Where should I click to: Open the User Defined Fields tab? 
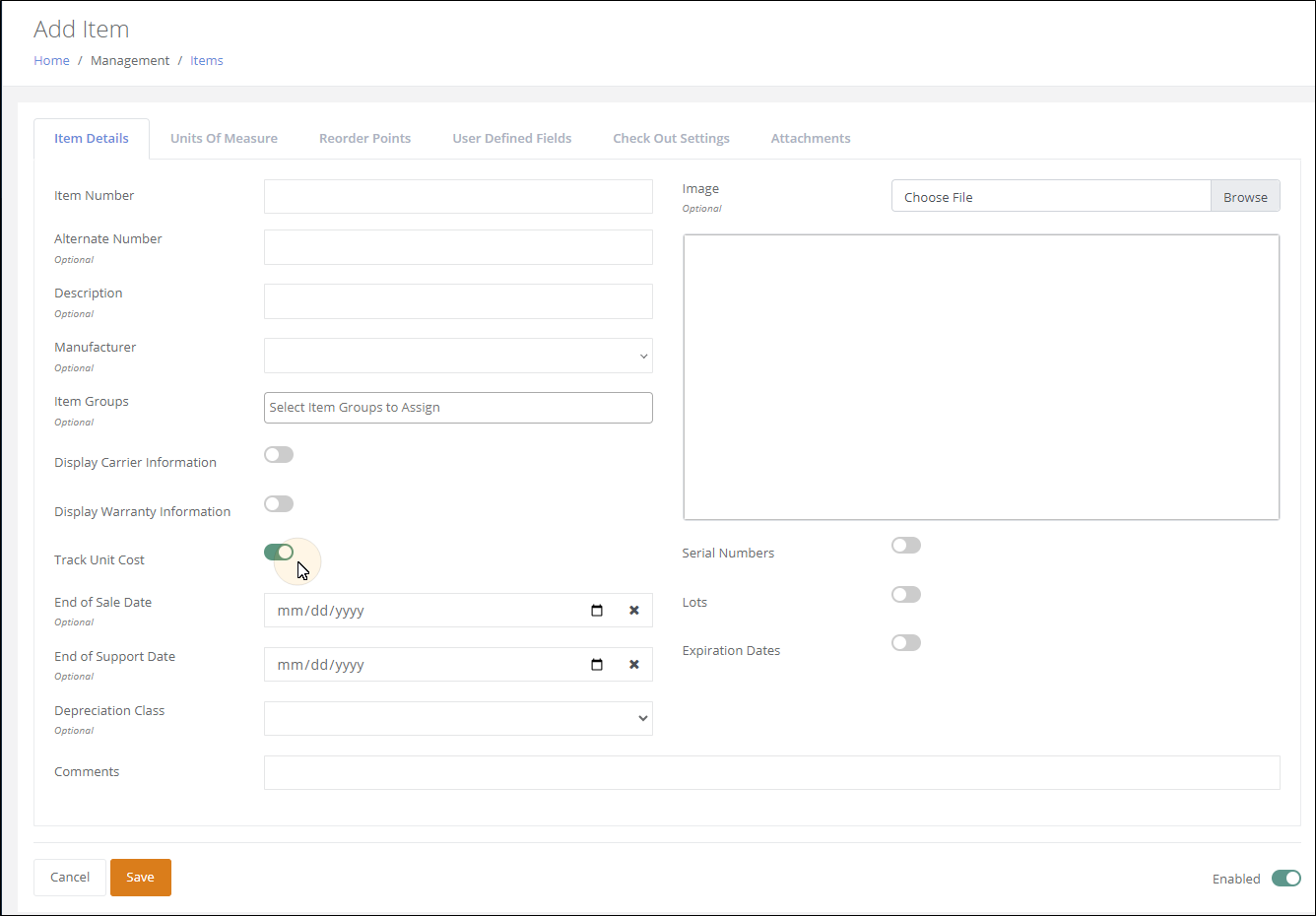[x=512, y=139]
